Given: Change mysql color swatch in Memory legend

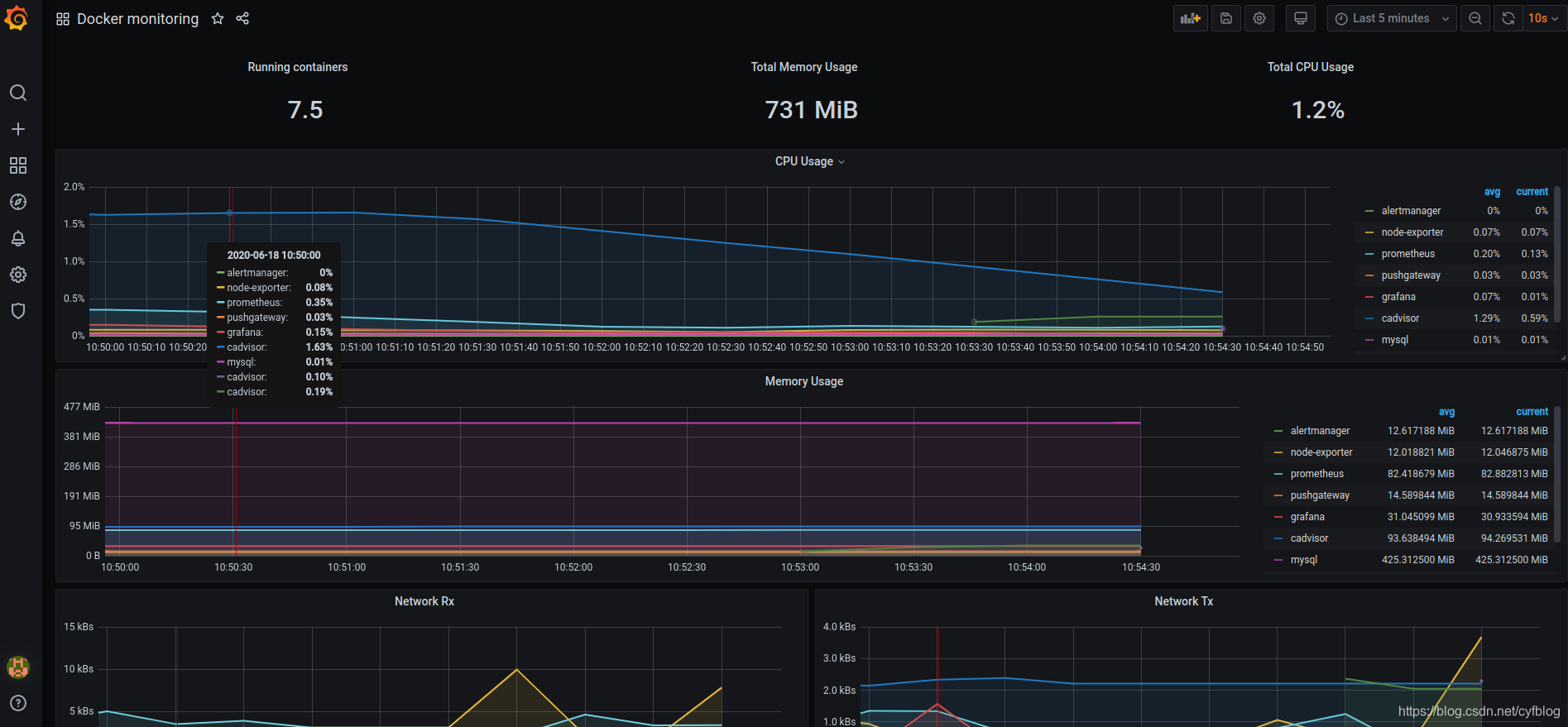Looking at the screenshot, I should 1278,560.
